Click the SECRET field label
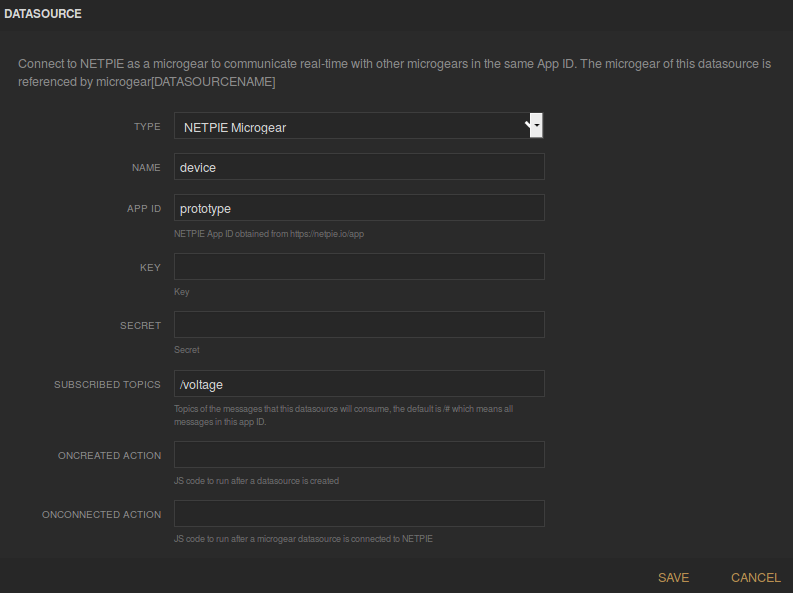Image resolution: width=793 pixels, height=593 pixels. [x=140, y=326]
